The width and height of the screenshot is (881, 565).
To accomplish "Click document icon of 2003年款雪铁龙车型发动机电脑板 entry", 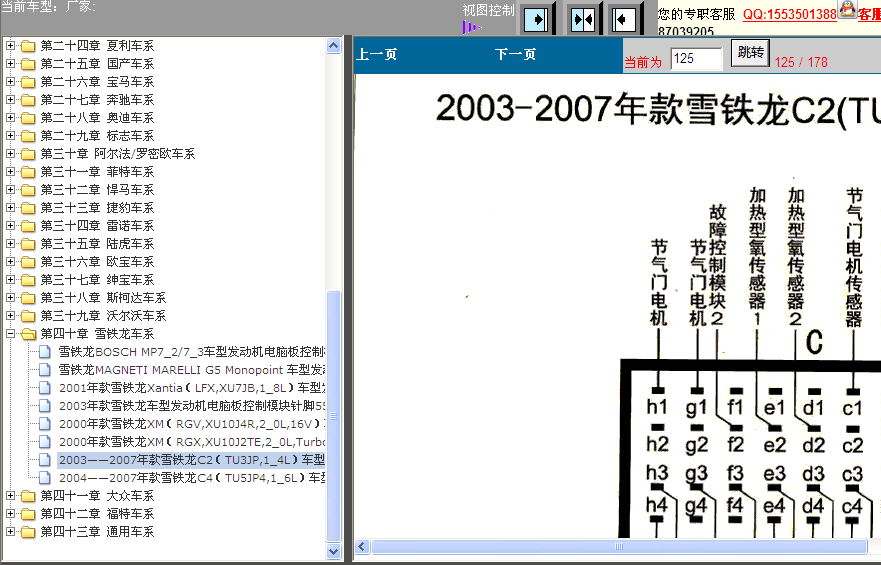I will coord(44,405).
